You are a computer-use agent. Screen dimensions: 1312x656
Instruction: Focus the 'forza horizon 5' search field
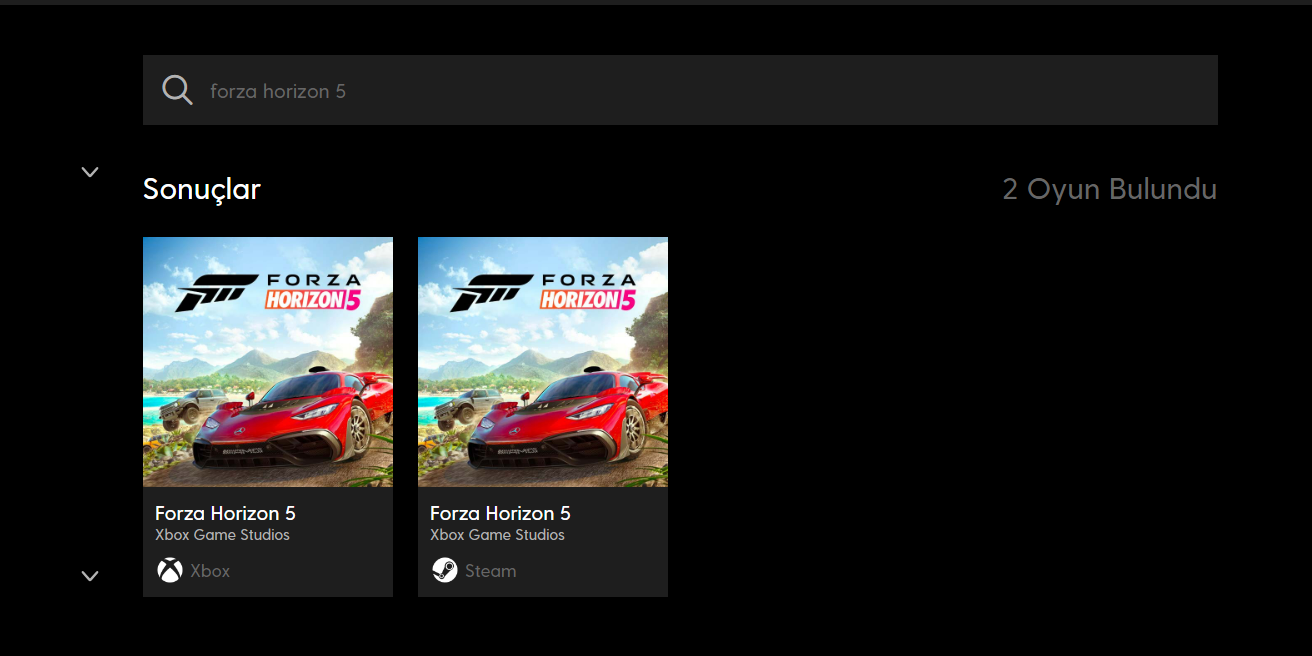click(680, 90)
